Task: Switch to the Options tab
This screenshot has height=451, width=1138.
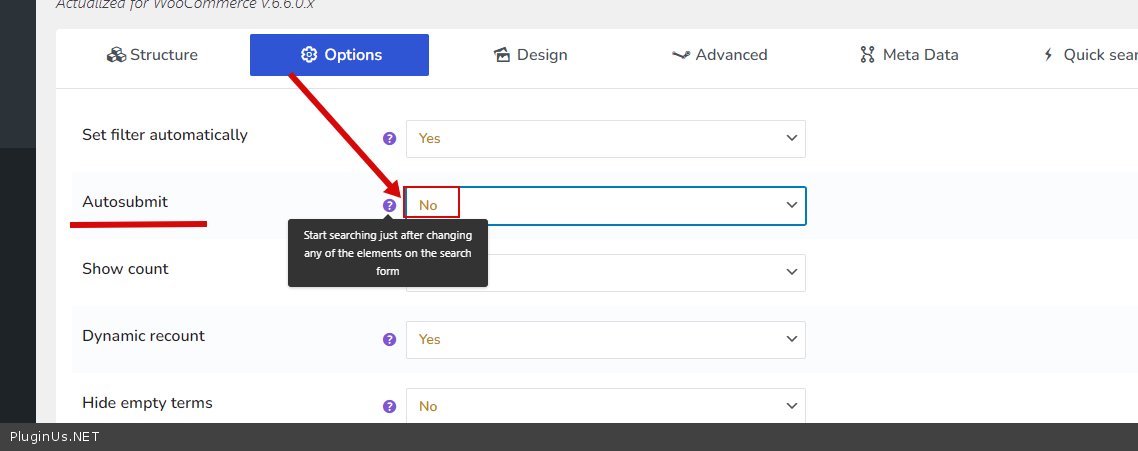Action: click(339, 55)
